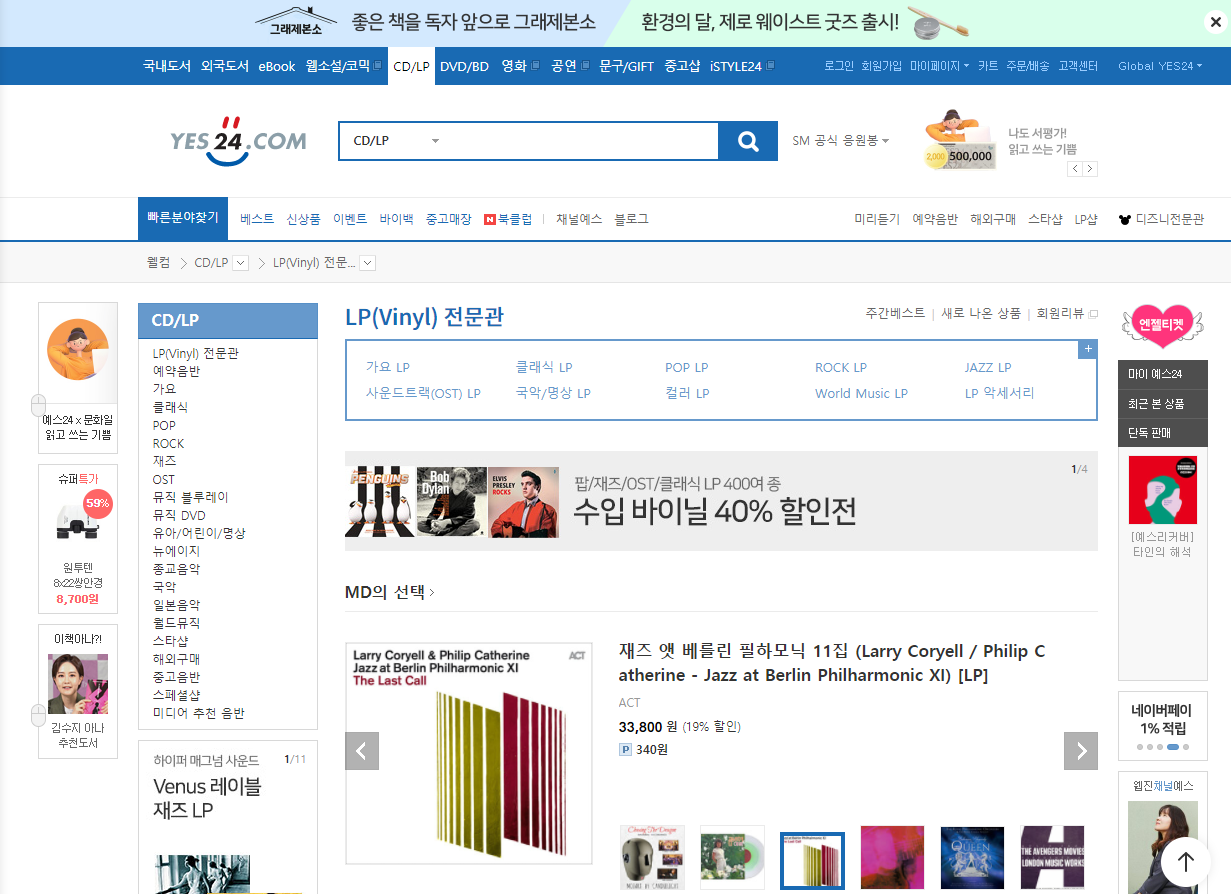Open the P point icon under price
1231x894 pixels.
tap(625, 749)
